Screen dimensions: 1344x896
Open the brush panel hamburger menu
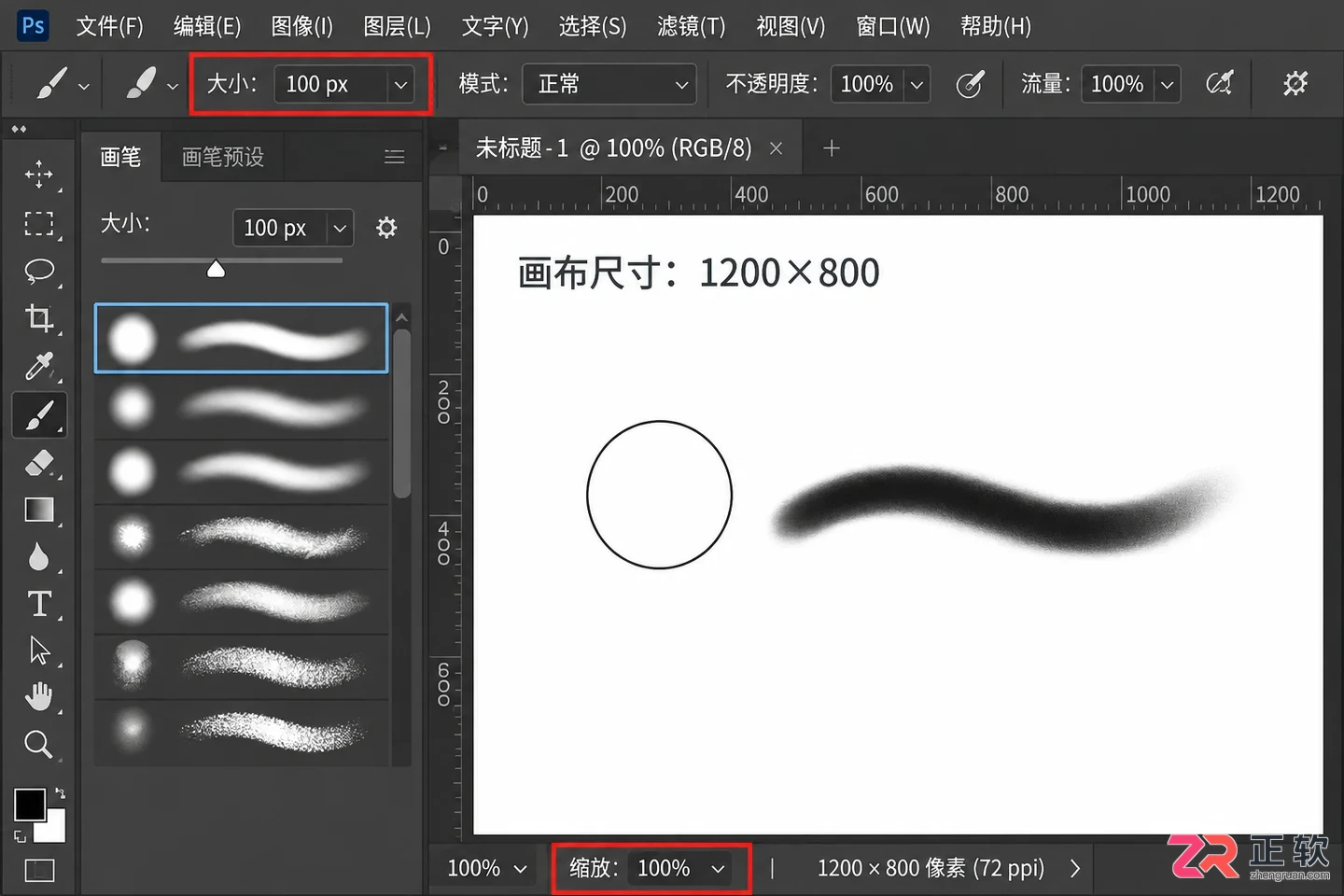395,157
